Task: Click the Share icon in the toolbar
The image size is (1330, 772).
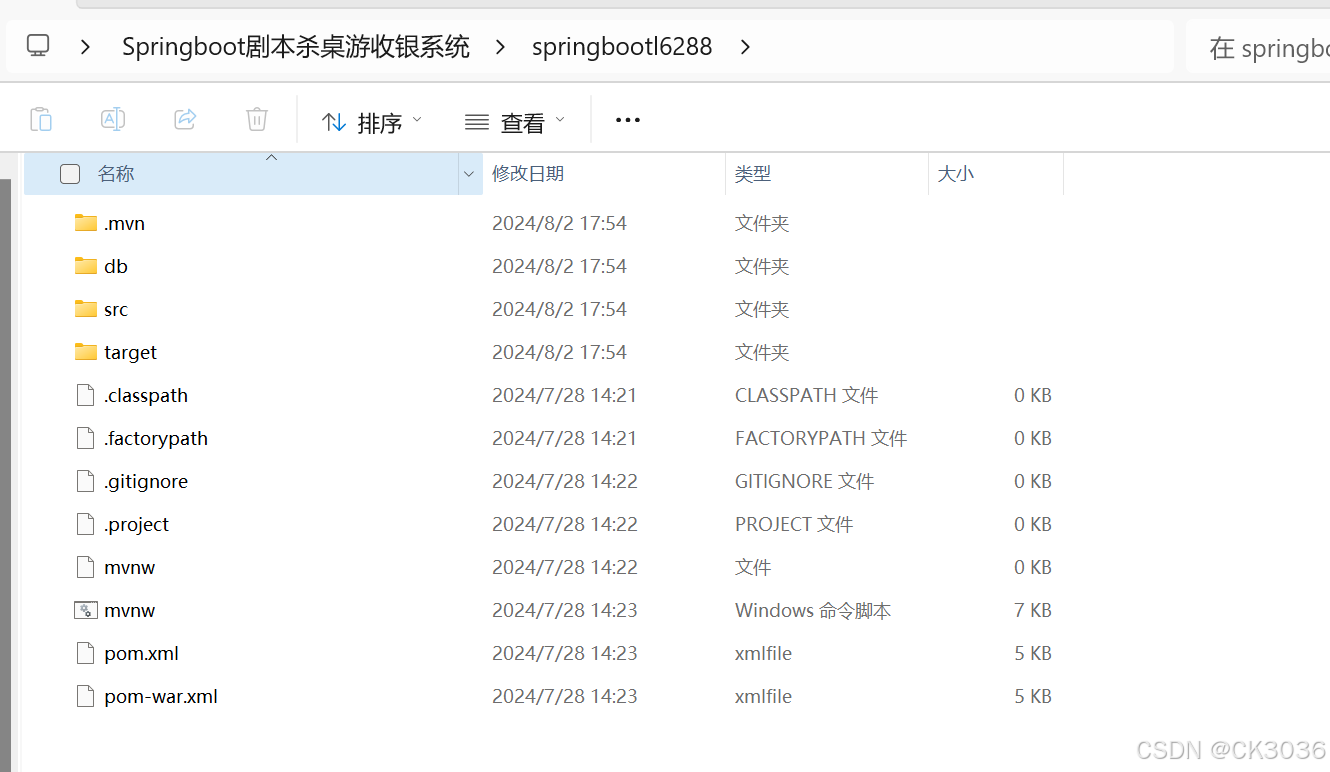Action: tap(184, 119)
